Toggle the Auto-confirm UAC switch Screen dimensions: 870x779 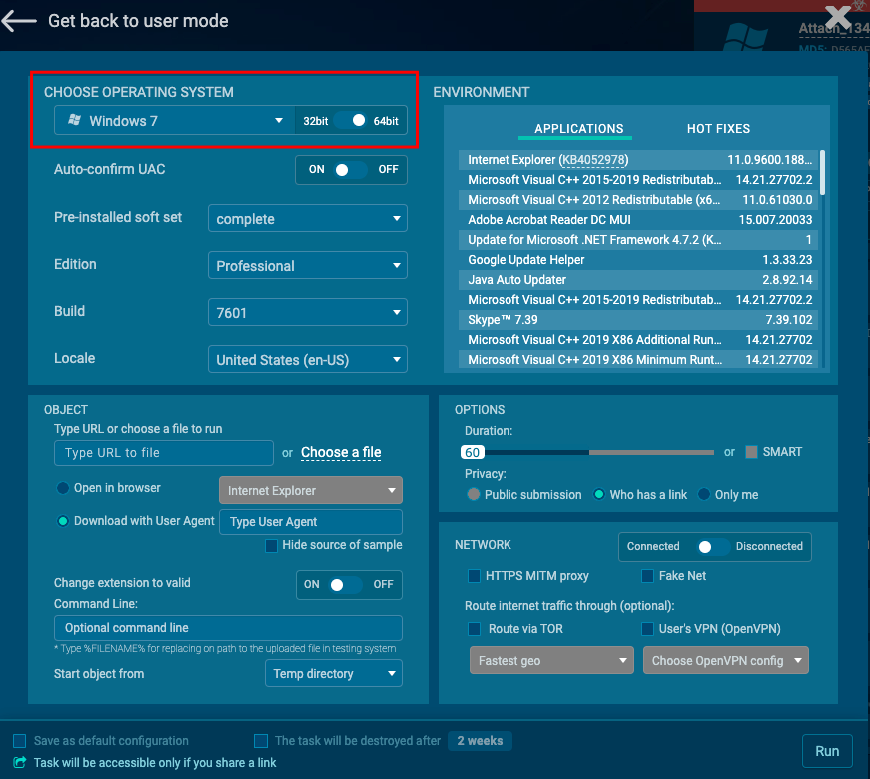pyautogui.click(x=351, y=170)
